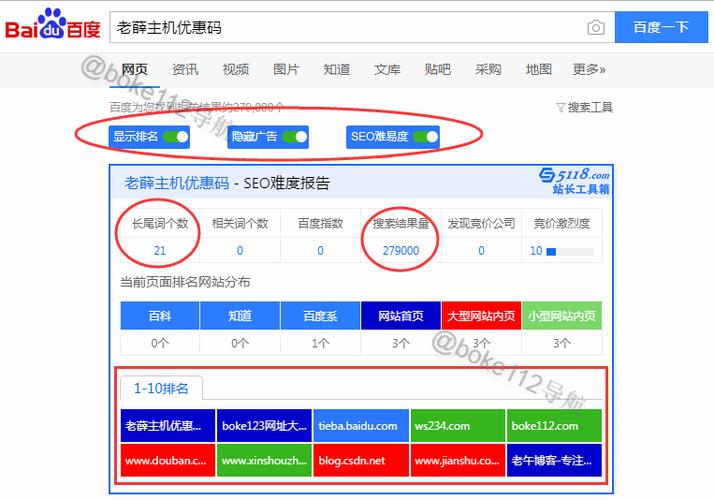
Task: Click the 当前页面排名网站分布 heading
Action: coord(185,282)
